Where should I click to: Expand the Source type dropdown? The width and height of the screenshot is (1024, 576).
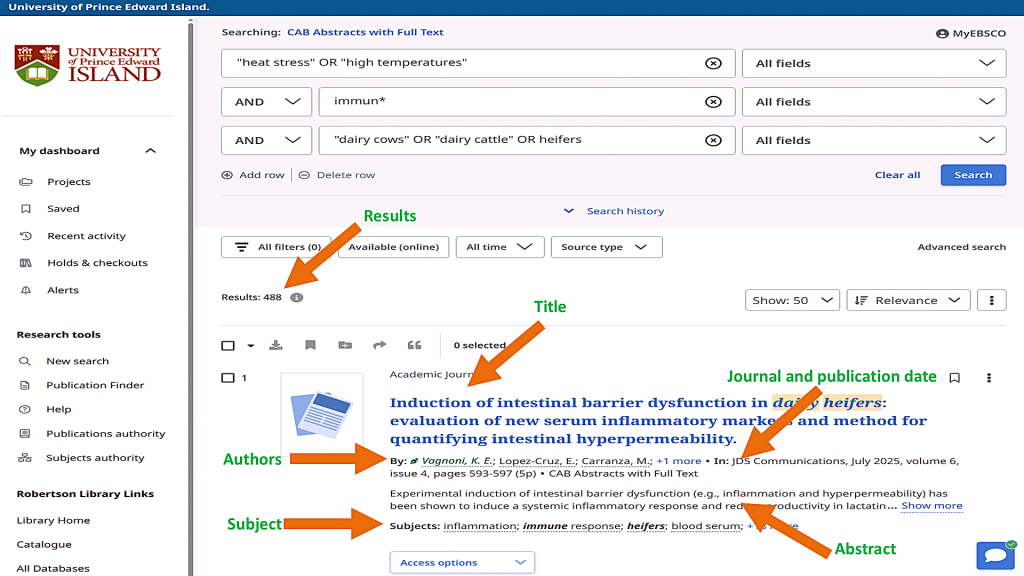point(606,247)
